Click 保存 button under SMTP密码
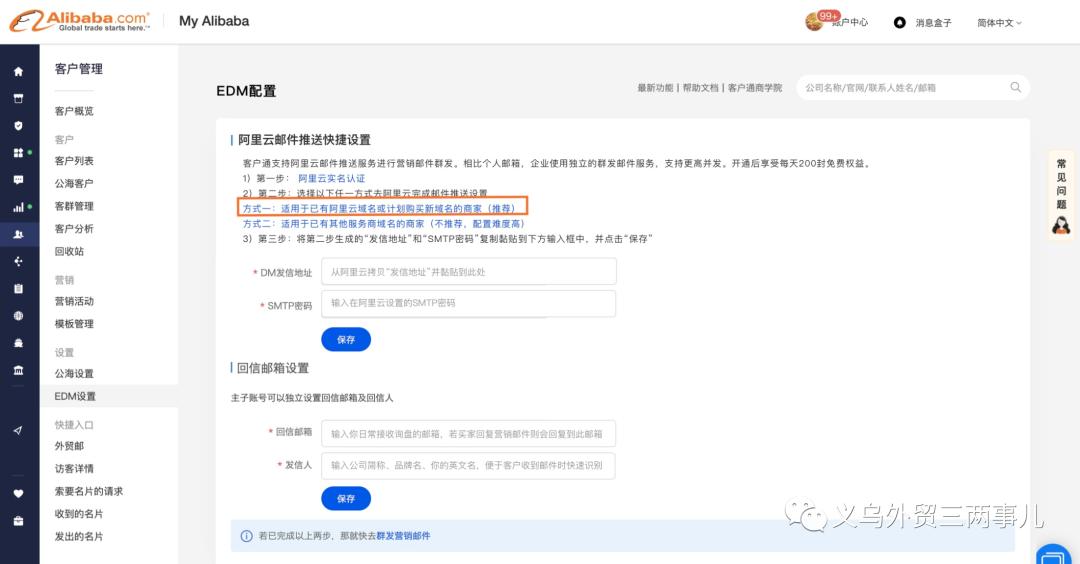Screen dimensions: 1080x564 (x=346, y=340)
